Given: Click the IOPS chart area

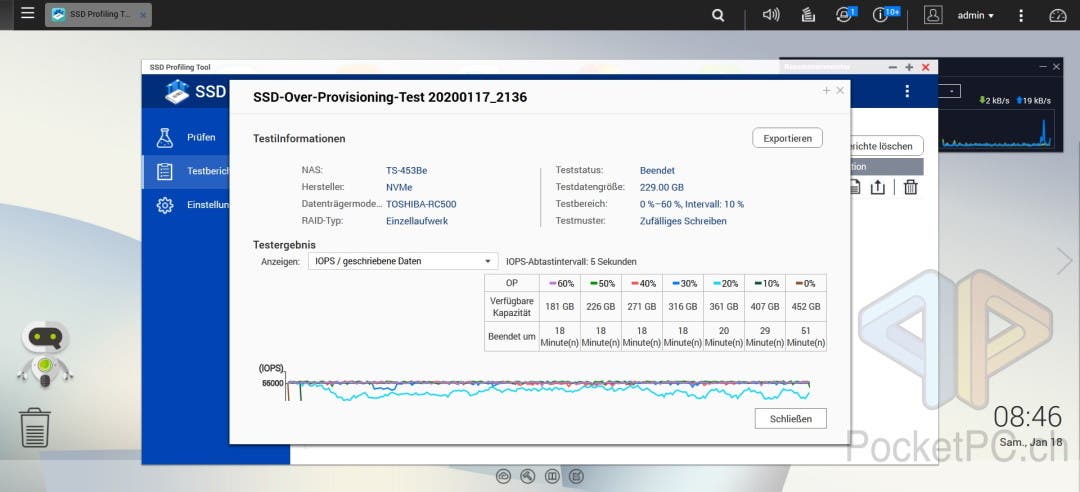Looking at the screenshot, I should pos(548,390).
